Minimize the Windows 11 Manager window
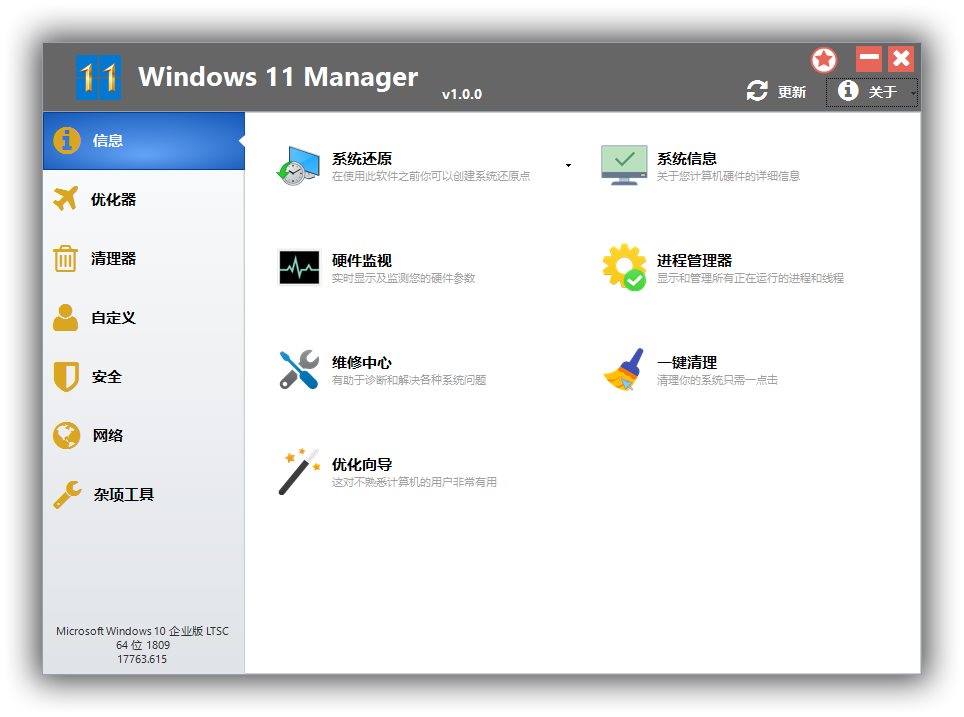 [x=869, y=59]
